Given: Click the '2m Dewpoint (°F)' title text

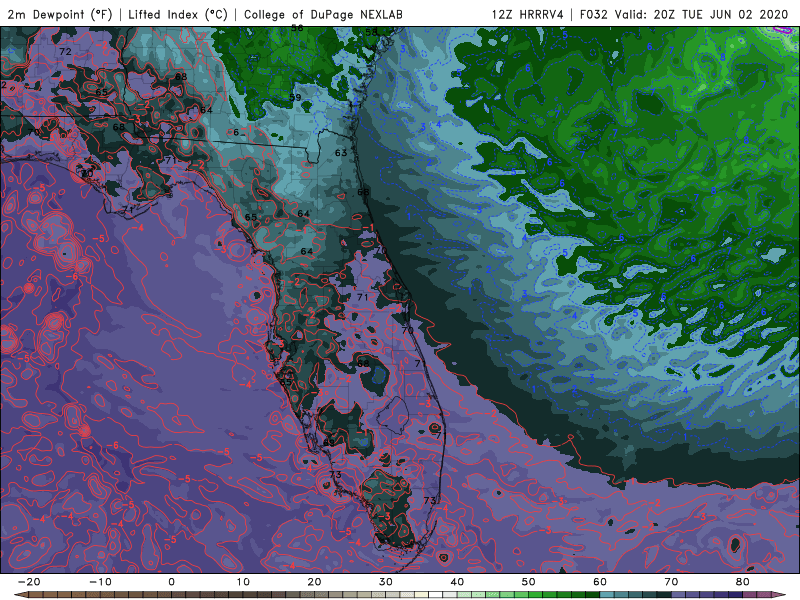Looking at the screenshot, I should click(x=60, y=14).
